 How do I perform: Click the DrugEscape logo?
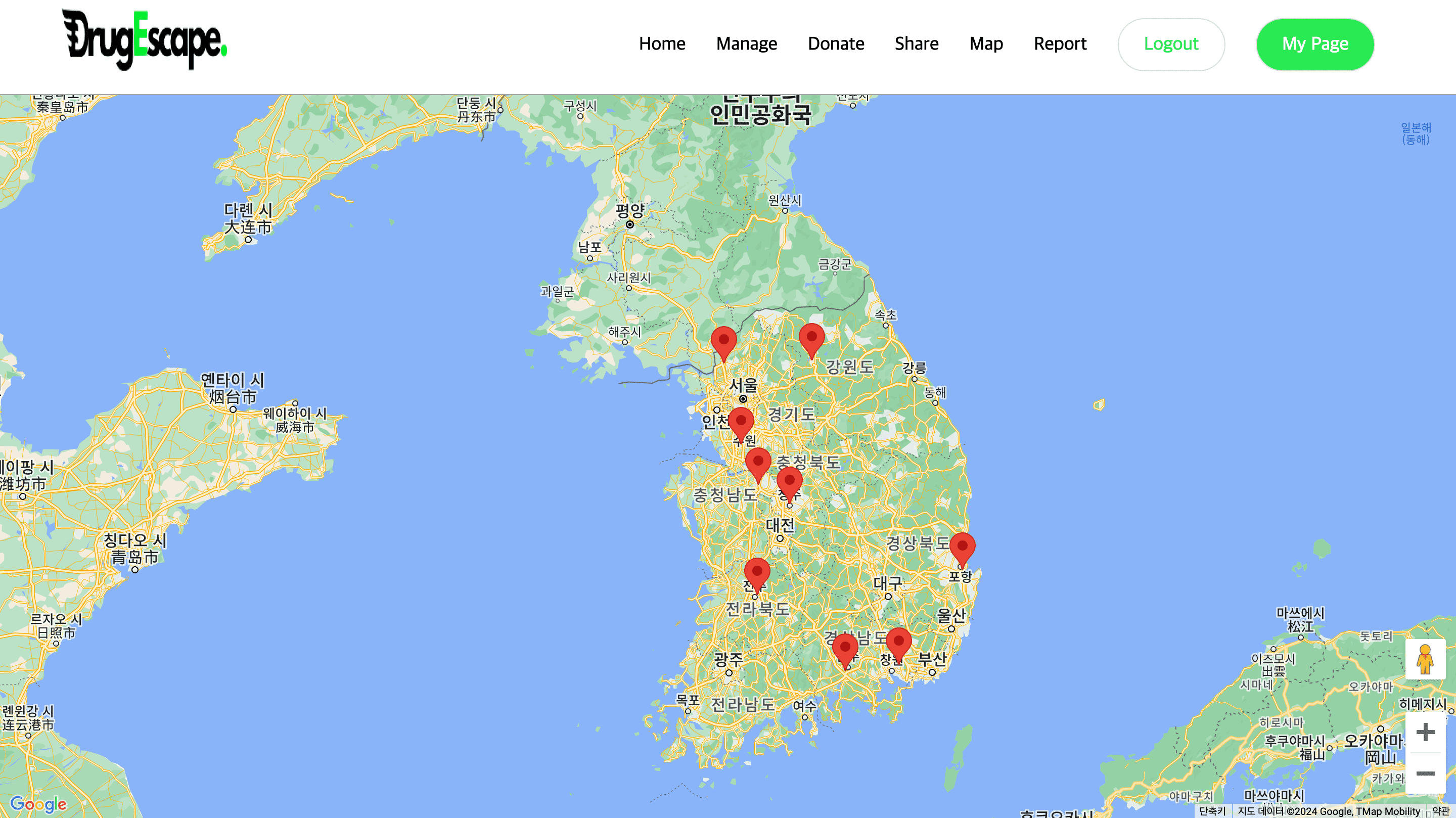pyautogui.click(x=144, y=39)
